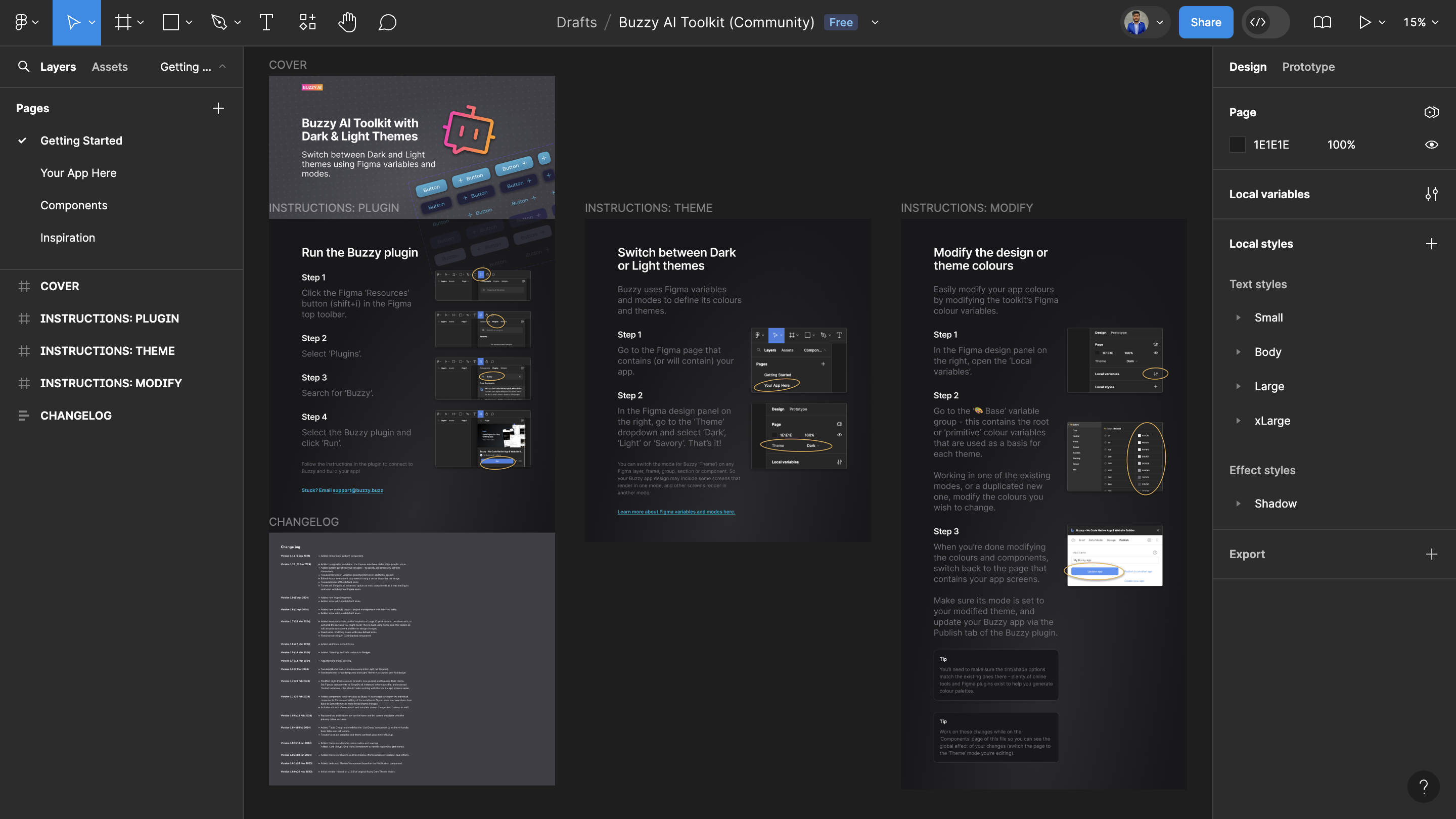Select the Getting Started page

81,141
